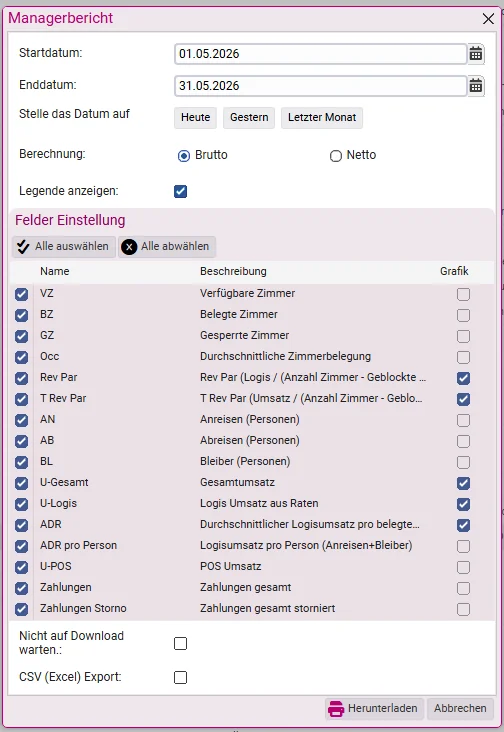Open the Startdatum calendar picker icon
The image size is (504, 732).
coord(476,54)
